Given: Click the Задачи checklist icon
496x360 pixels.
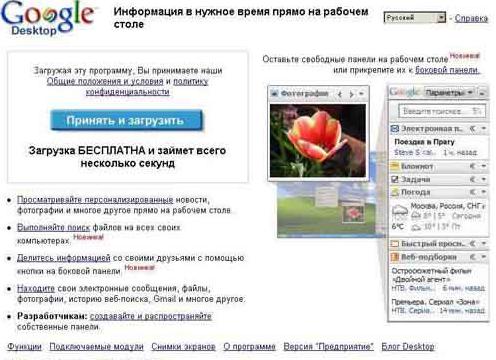Looking at the screenshot, I should (395, 179).
